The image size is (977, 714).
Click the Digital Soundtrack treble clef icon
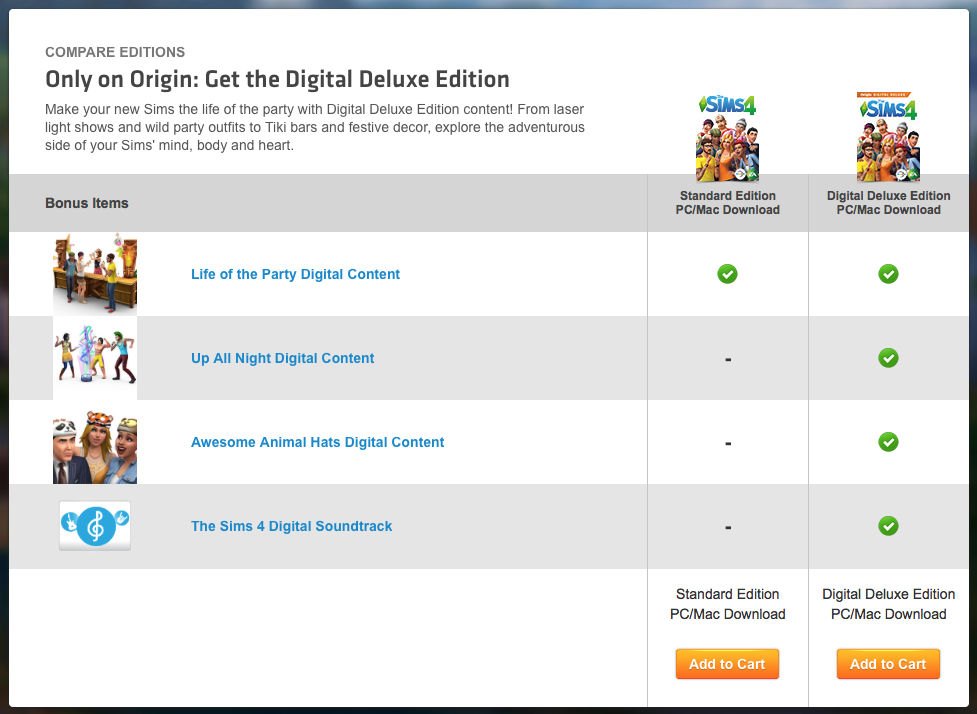pos(95,526)
